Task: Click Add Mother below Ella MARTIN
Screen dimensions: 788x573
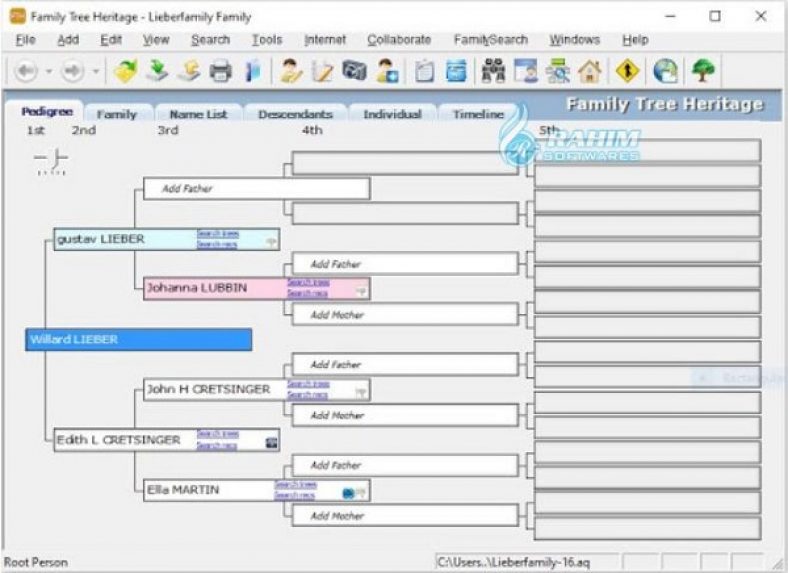Action: click(405, 516)
